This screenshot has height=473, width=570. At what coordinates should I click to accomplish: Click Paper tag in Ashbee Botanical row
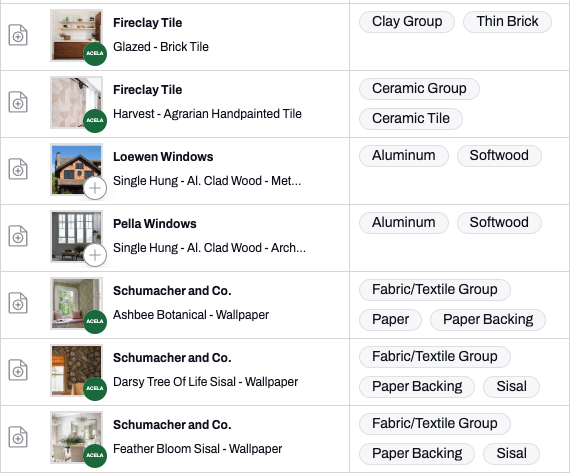390,320
